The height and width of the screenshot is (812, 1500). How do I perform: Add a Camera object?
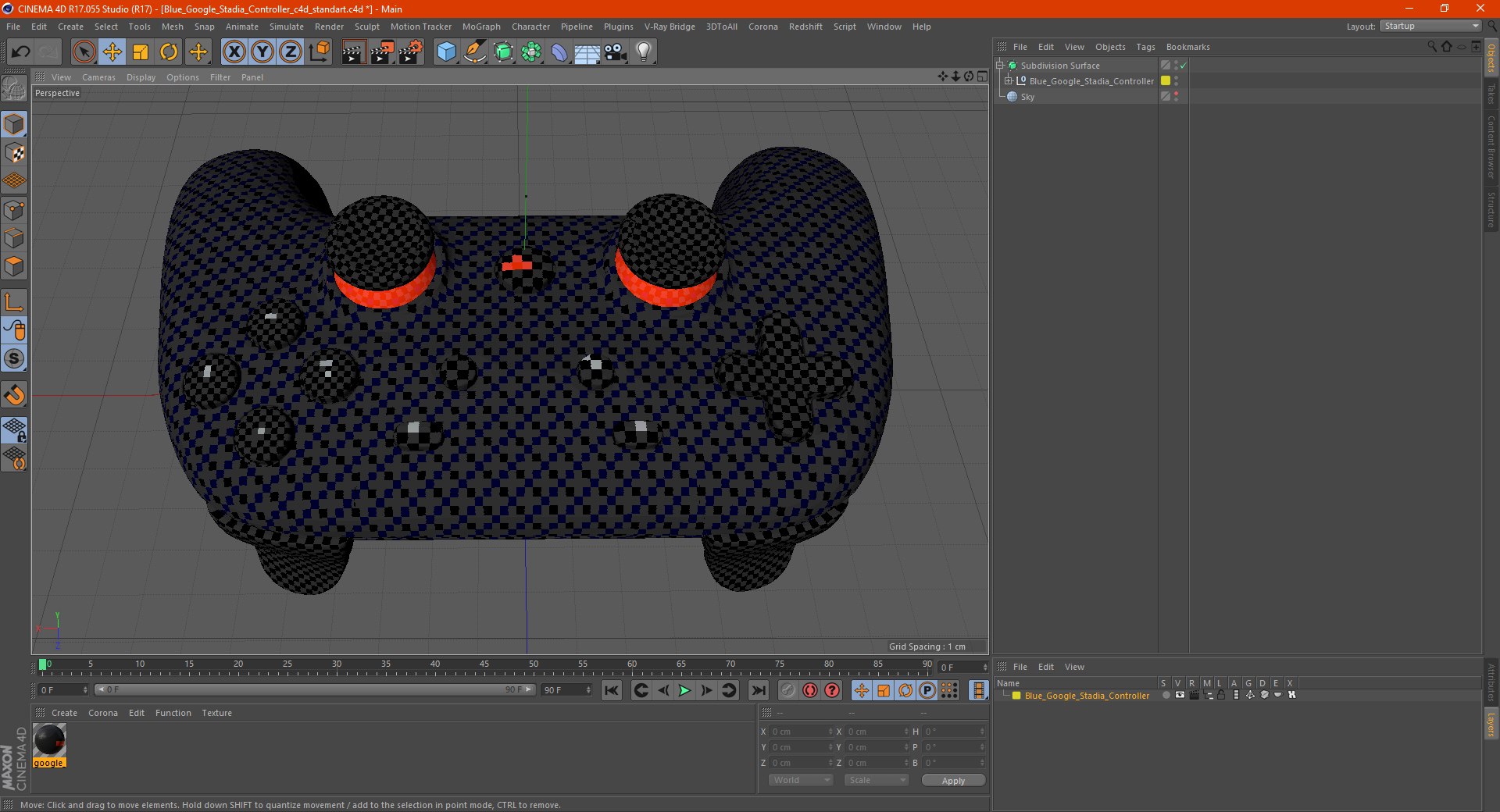tap(616, 52)
